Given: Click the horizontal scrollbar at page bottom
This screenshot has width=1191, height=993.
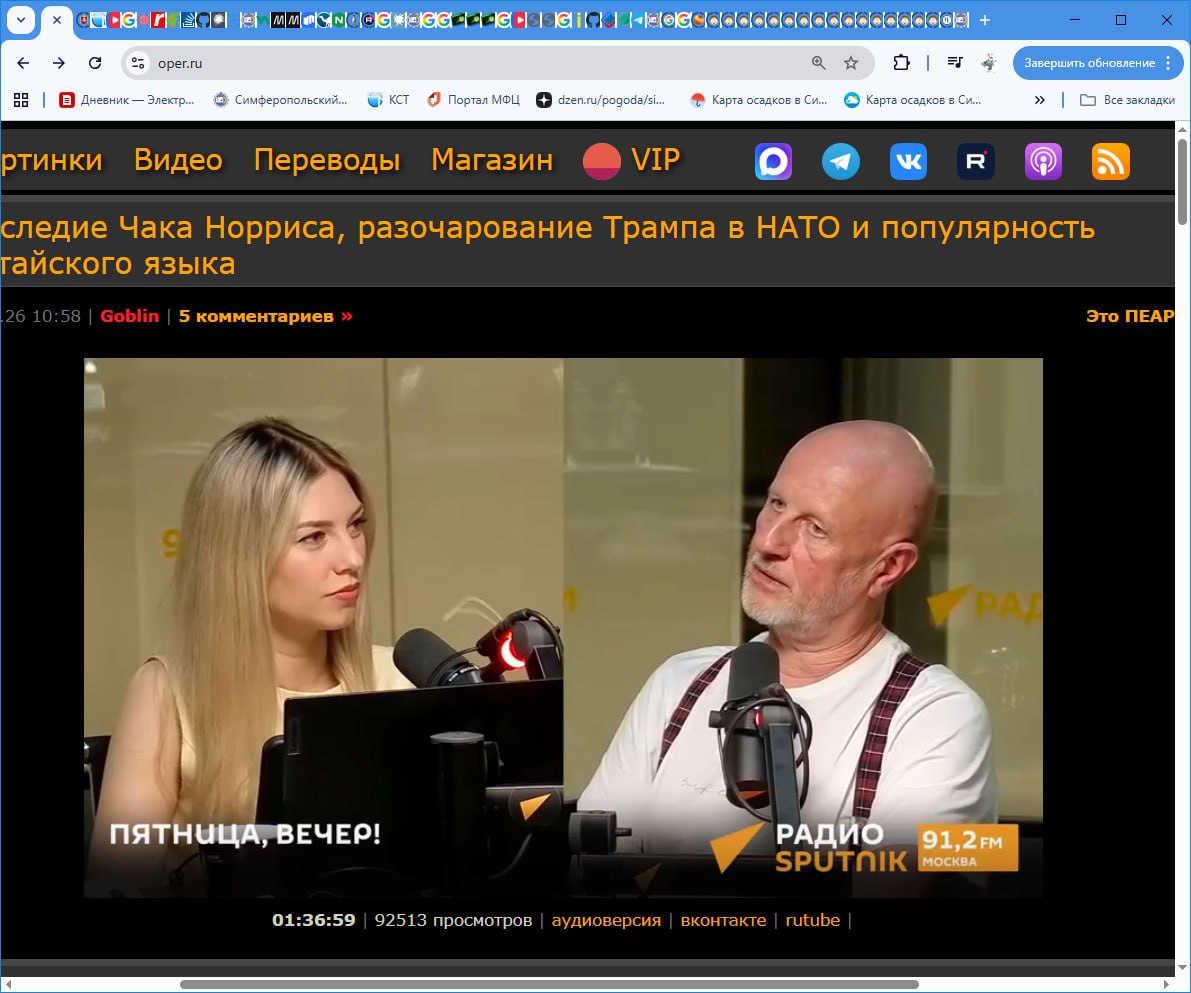Looking at the screenshot, I should (548, 985).
